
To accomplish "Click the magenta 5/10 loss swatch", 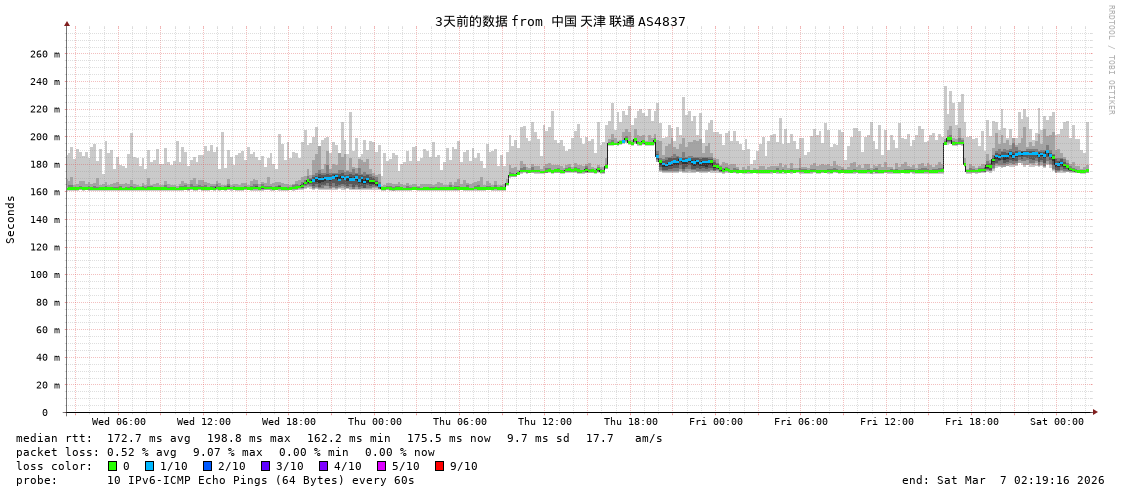I will click(x=381, y=466).
